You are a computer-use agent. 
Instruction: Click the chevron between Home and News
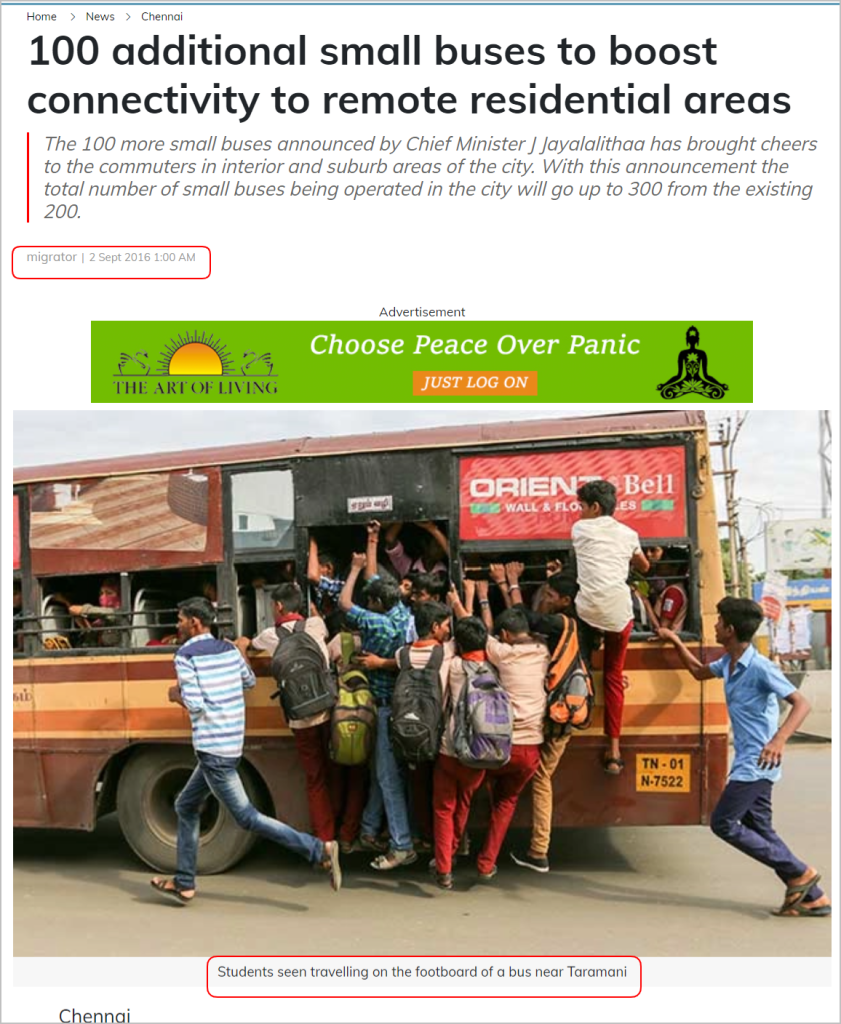click(x=72, y=17)
